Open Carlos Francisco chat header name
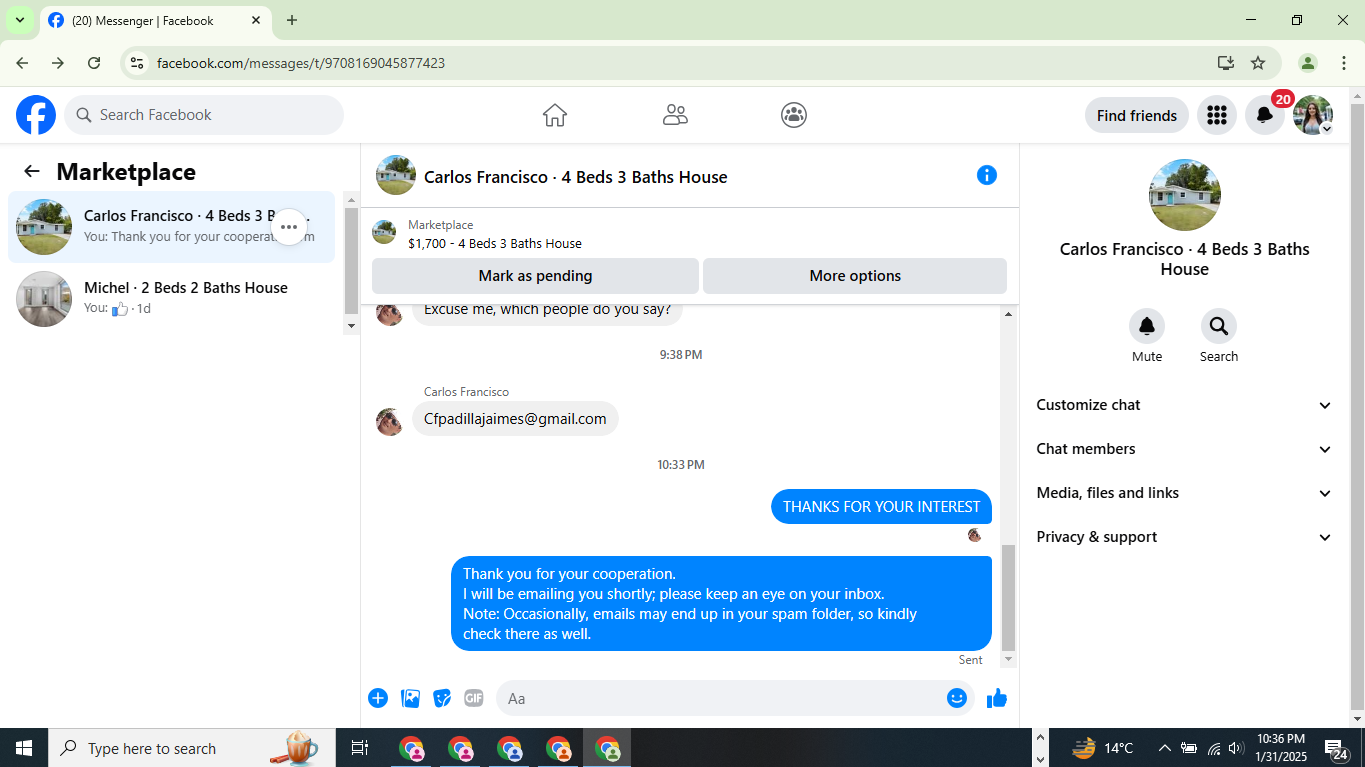Viewport: 1365px width, 767px height. coord(576,177)
